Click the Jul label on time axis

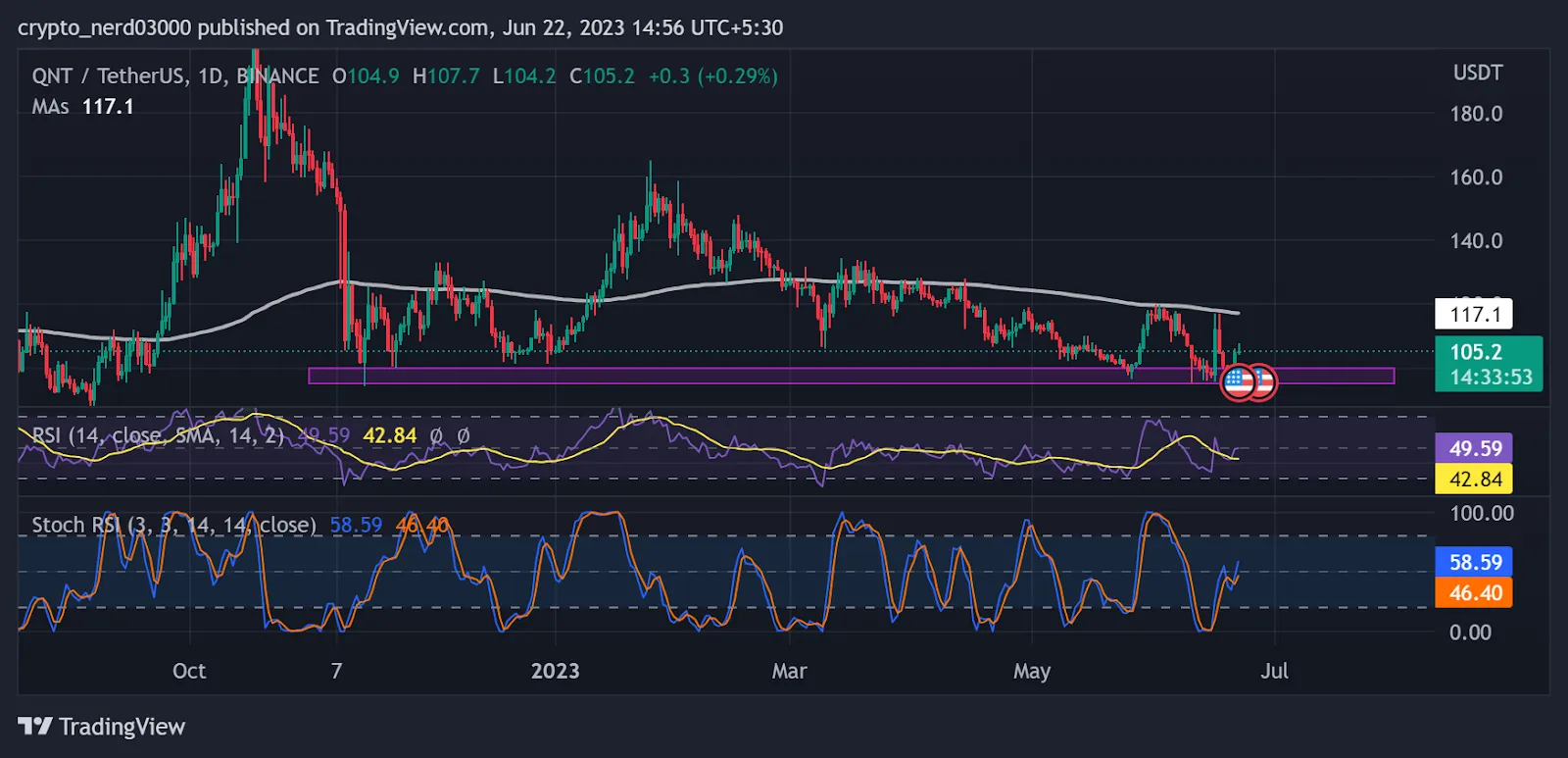(x=1274, y=671)
